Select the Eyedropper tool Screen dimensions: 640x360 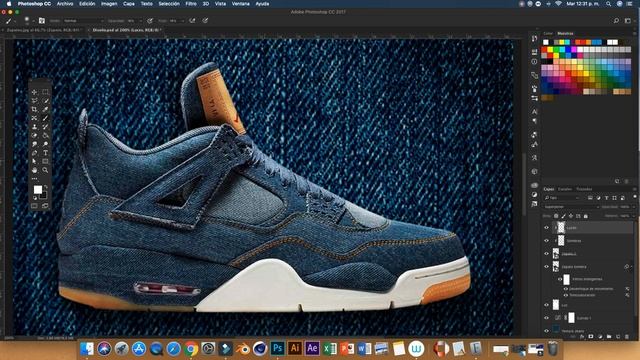click(45, 109)
